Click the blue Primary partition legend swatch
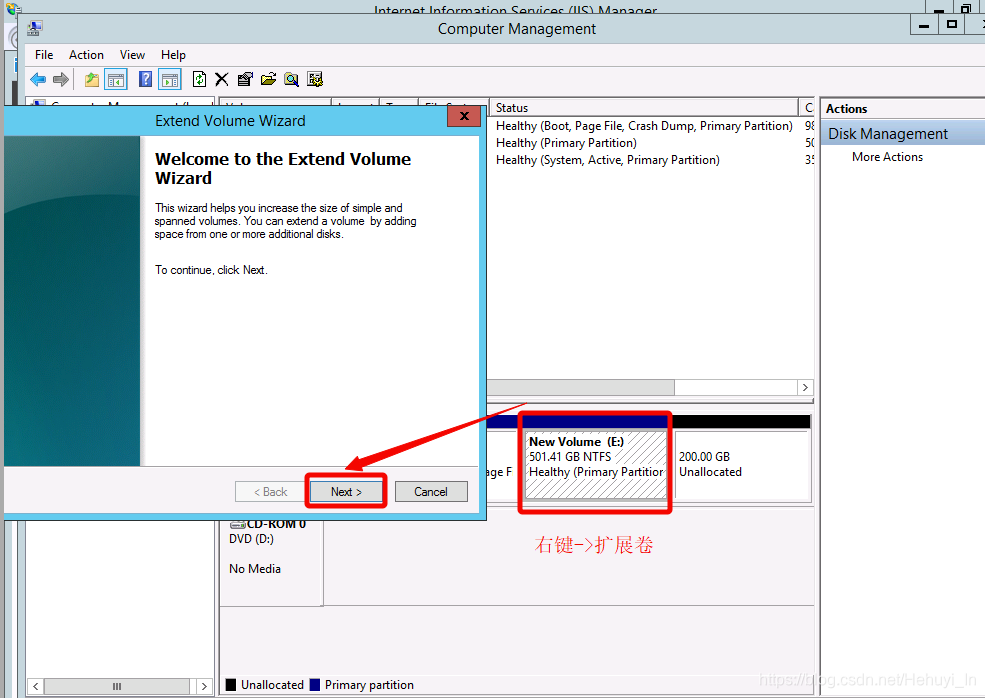 click(x=315, y=685)
